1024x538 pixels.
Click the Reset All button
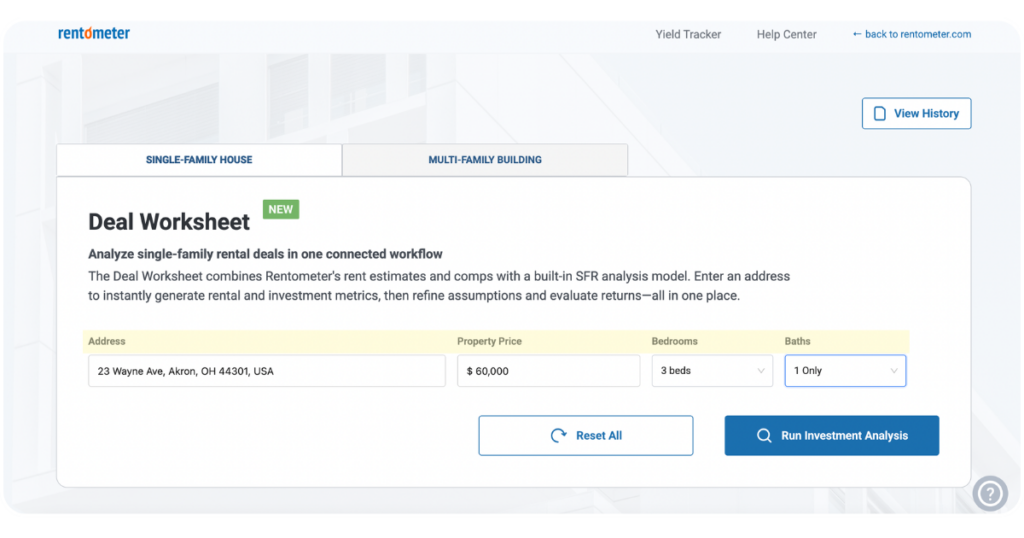pos(586,435)
